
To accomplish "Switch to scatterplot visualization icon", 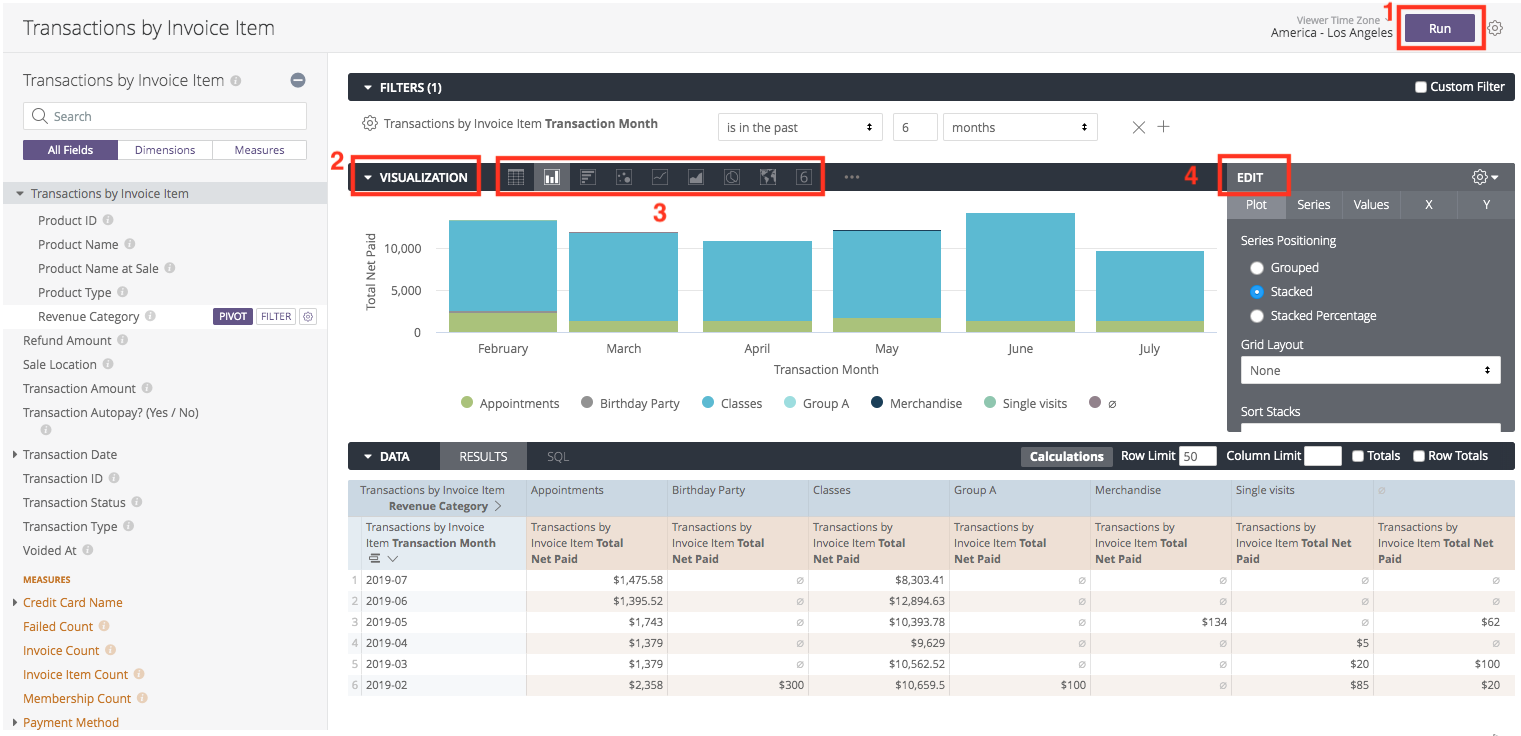I will 624,177.
